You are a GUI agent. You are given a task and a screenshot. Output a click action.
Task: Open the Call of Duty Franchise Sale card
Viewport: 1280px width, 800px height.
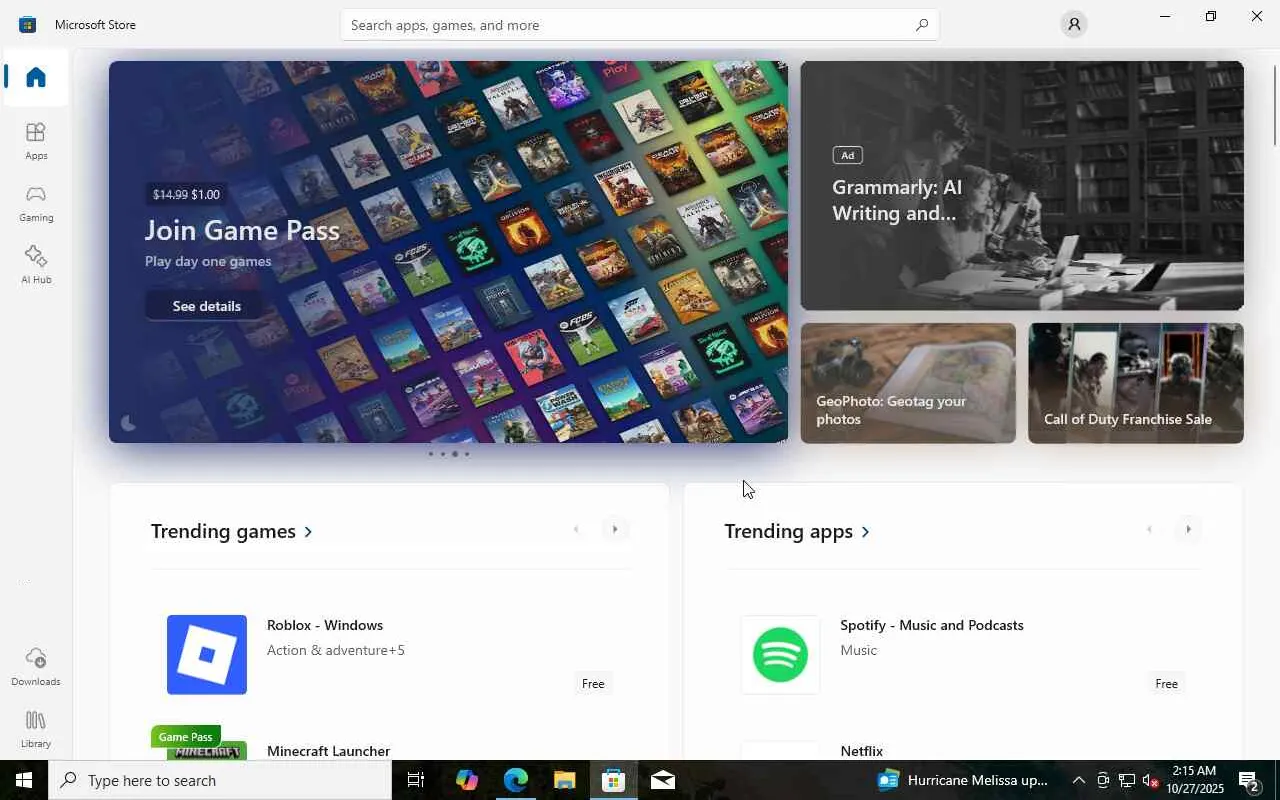pyautogui.click(x=1136, y=383)
